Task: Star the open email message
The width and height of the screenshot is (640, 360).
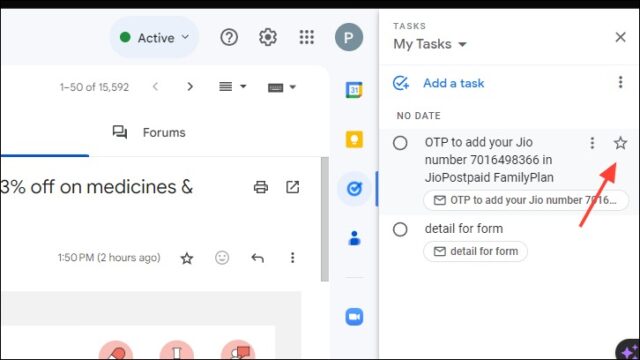Action: pos(187,258)
